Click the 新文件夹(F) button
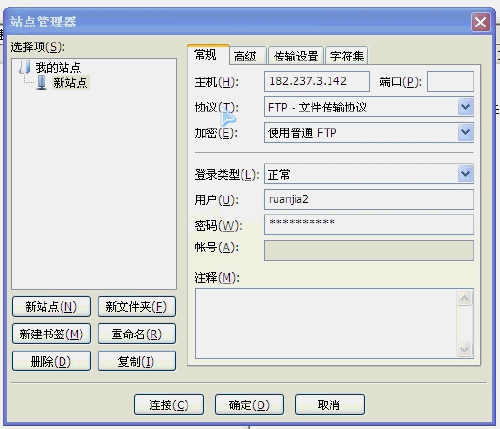Screen dimensions: 500x429 pos(137,306)
